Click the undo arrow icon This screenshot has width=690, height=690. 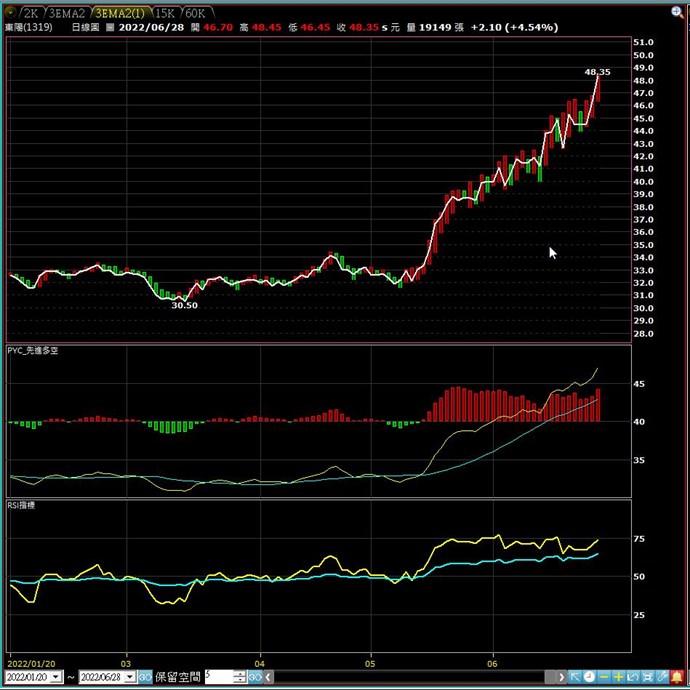coord(633,677)
